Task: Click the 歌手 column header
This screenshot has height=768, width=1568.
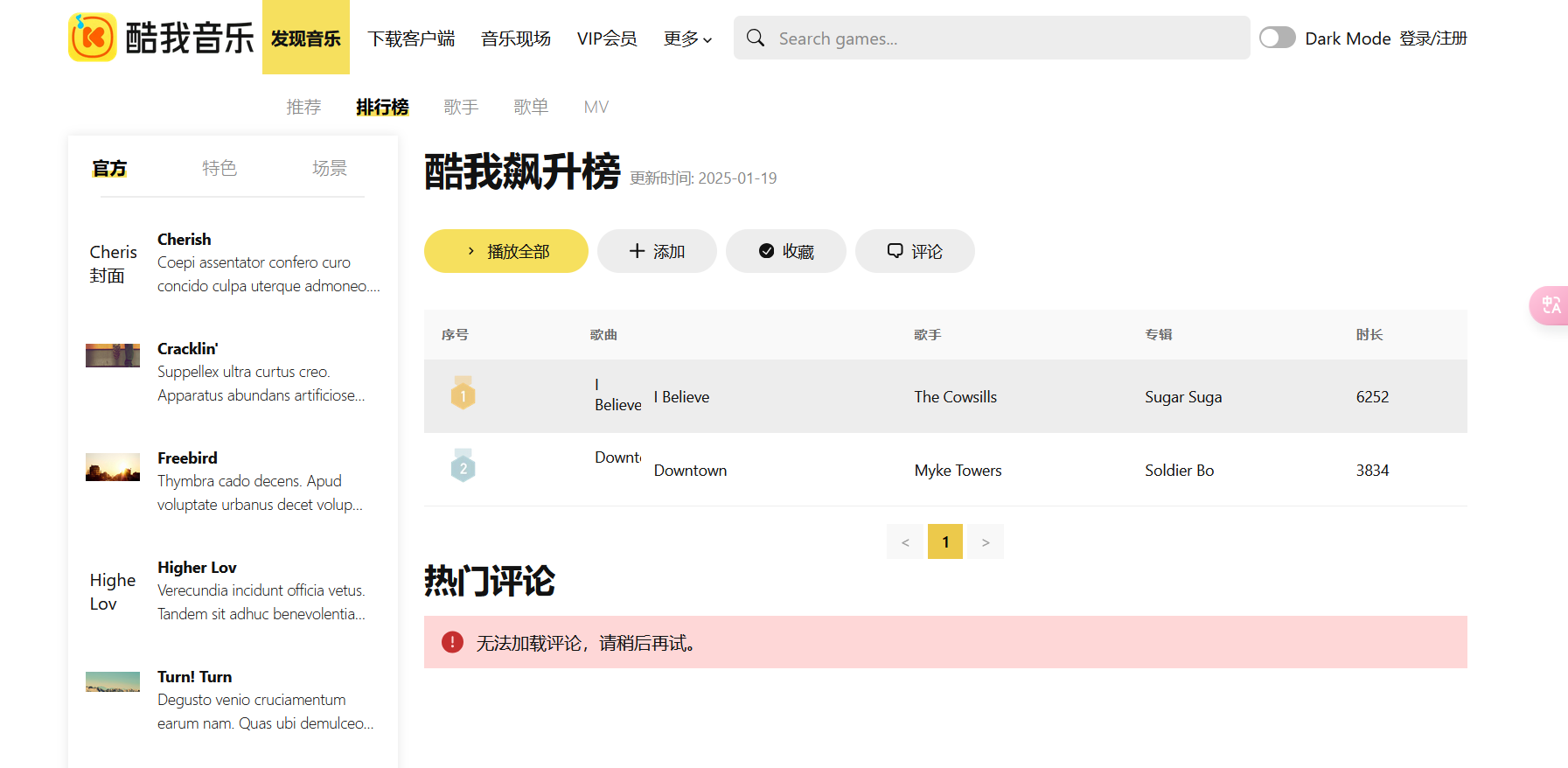Action: pyautogui.click(x=927, y=334)
